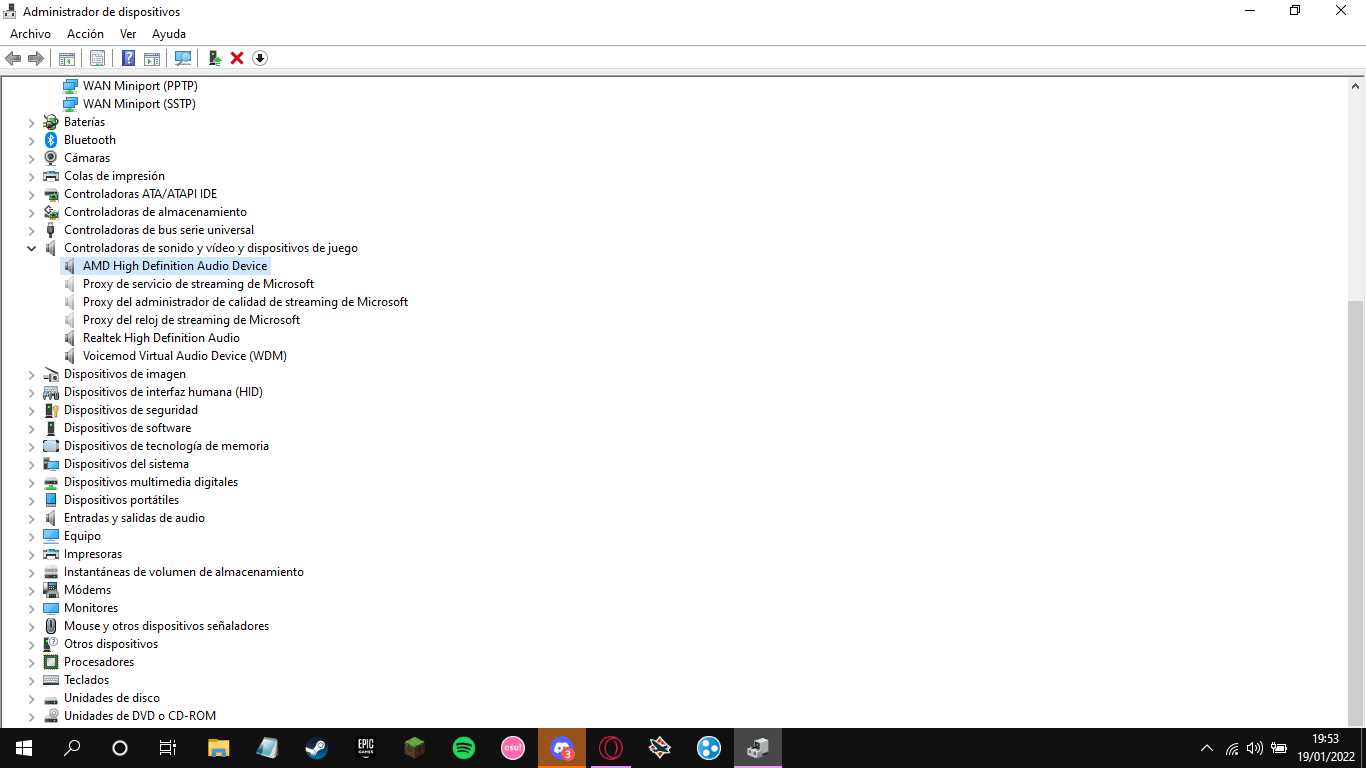Click the Bluetooth category icon

(x=51, y=140)
